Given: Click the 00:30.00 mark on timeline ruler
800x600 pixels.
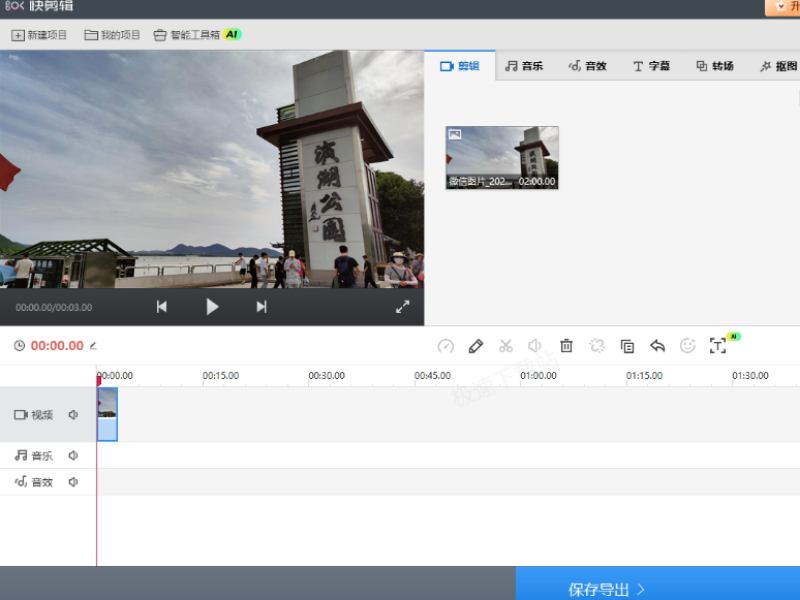Looking at the screenshot, I should 327,376.
